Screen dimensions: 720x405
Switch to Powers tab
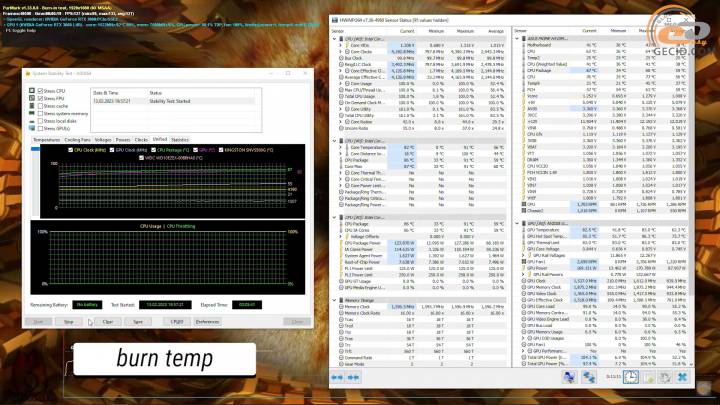pyautogui.click(x=123, y=140)
